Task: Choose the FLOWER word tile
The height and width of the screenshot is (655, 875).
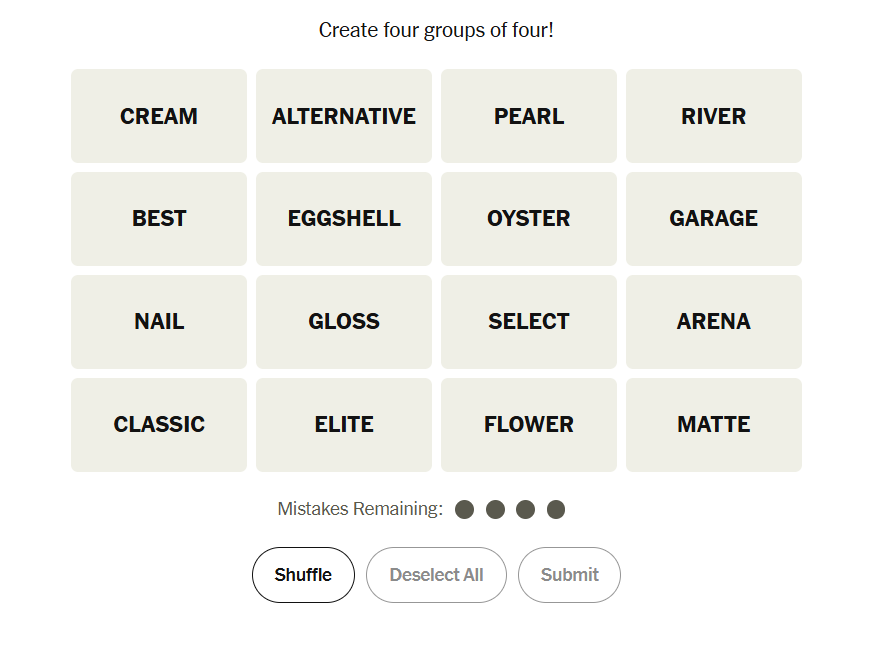Action: tap(529, 425)
